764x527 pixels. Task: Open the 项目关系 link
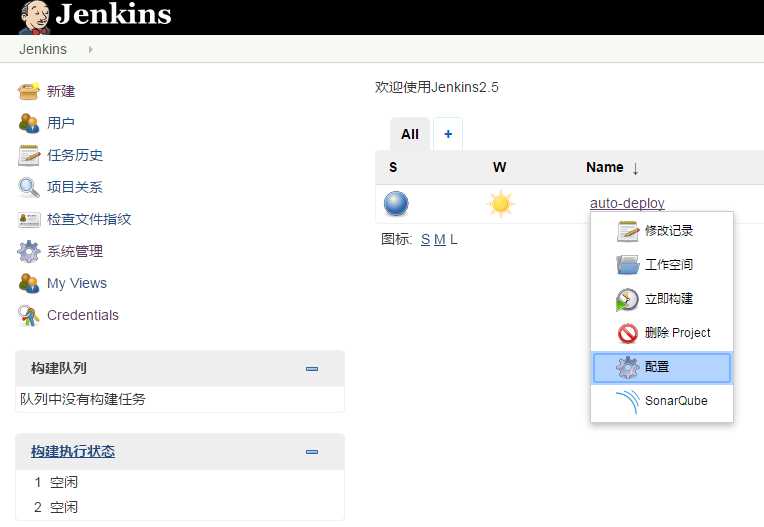pyautogui.click(x=75, y=188)
